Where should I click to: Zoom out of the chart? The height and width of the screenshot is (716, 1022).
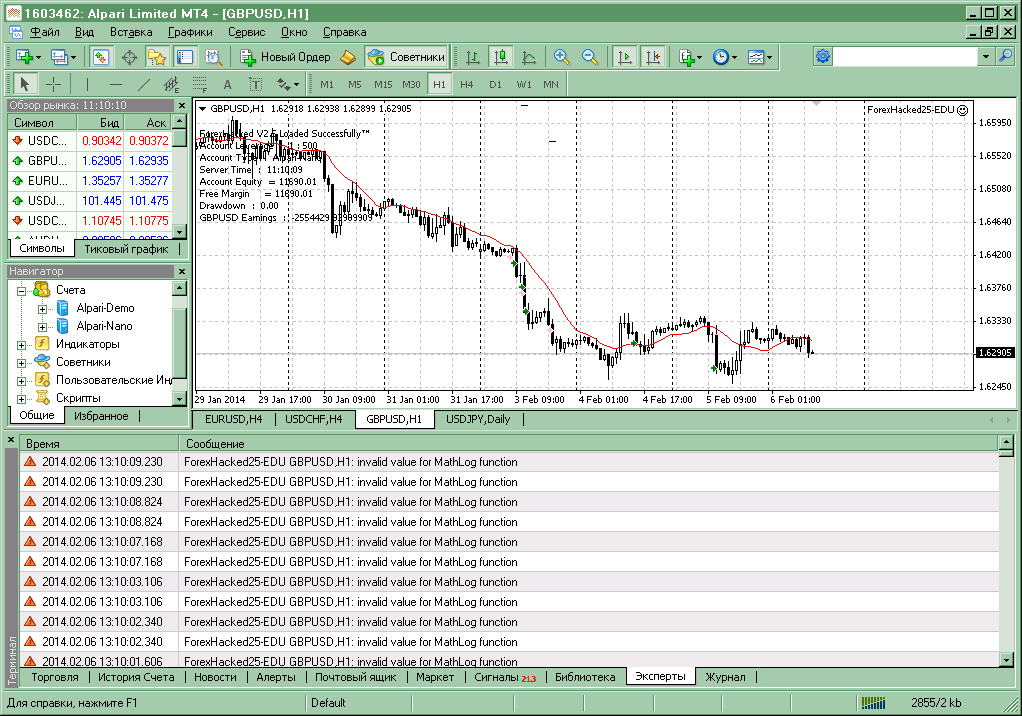(x=590, y=57)
